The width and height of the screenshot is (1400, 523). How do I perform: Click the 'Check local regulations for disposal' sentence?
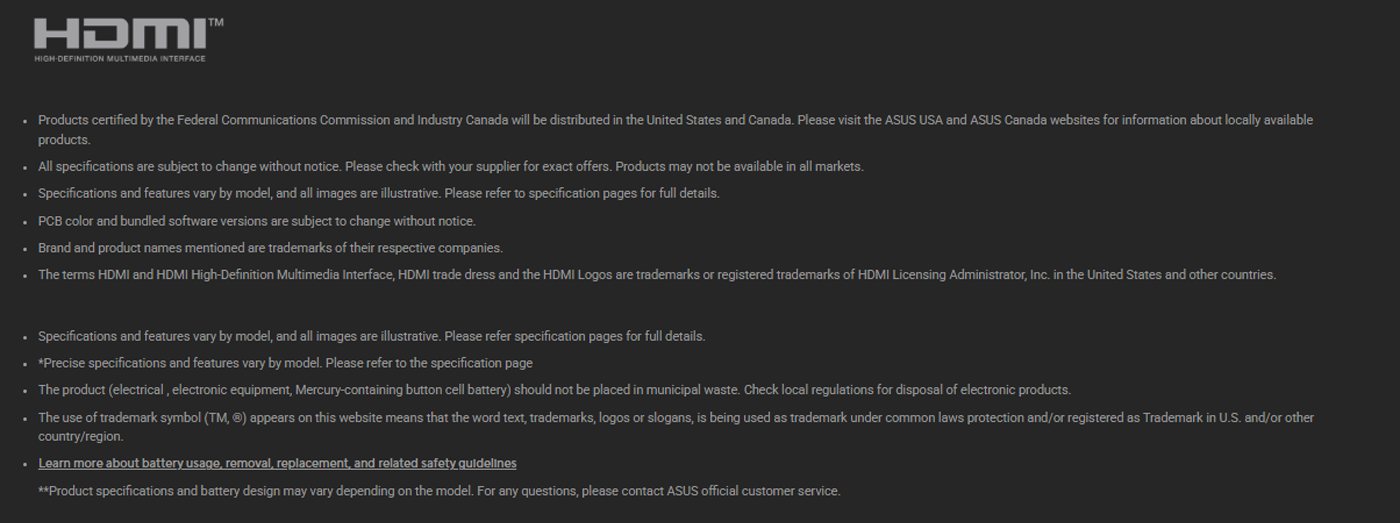coord(906,390)
